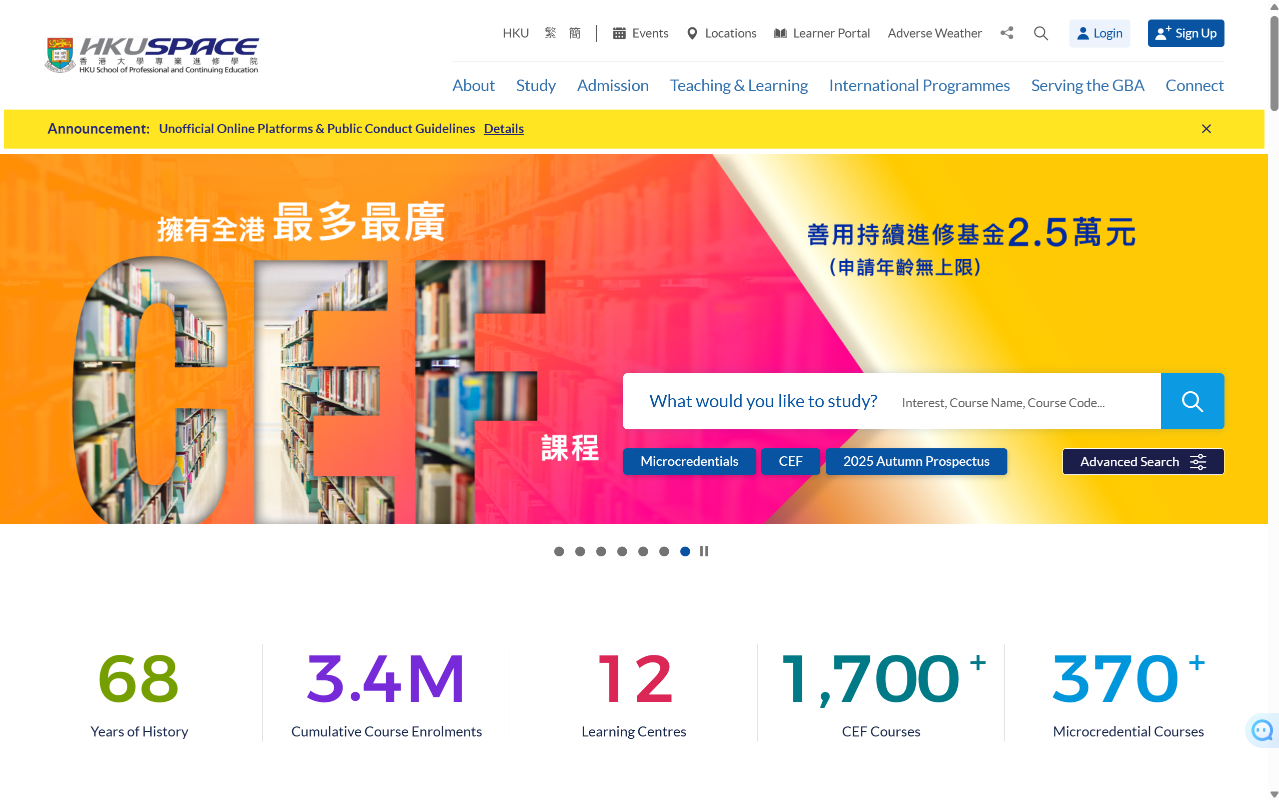Click the blue course search button
This screenshot has width=1279, height=800.
coord(1192,401)
